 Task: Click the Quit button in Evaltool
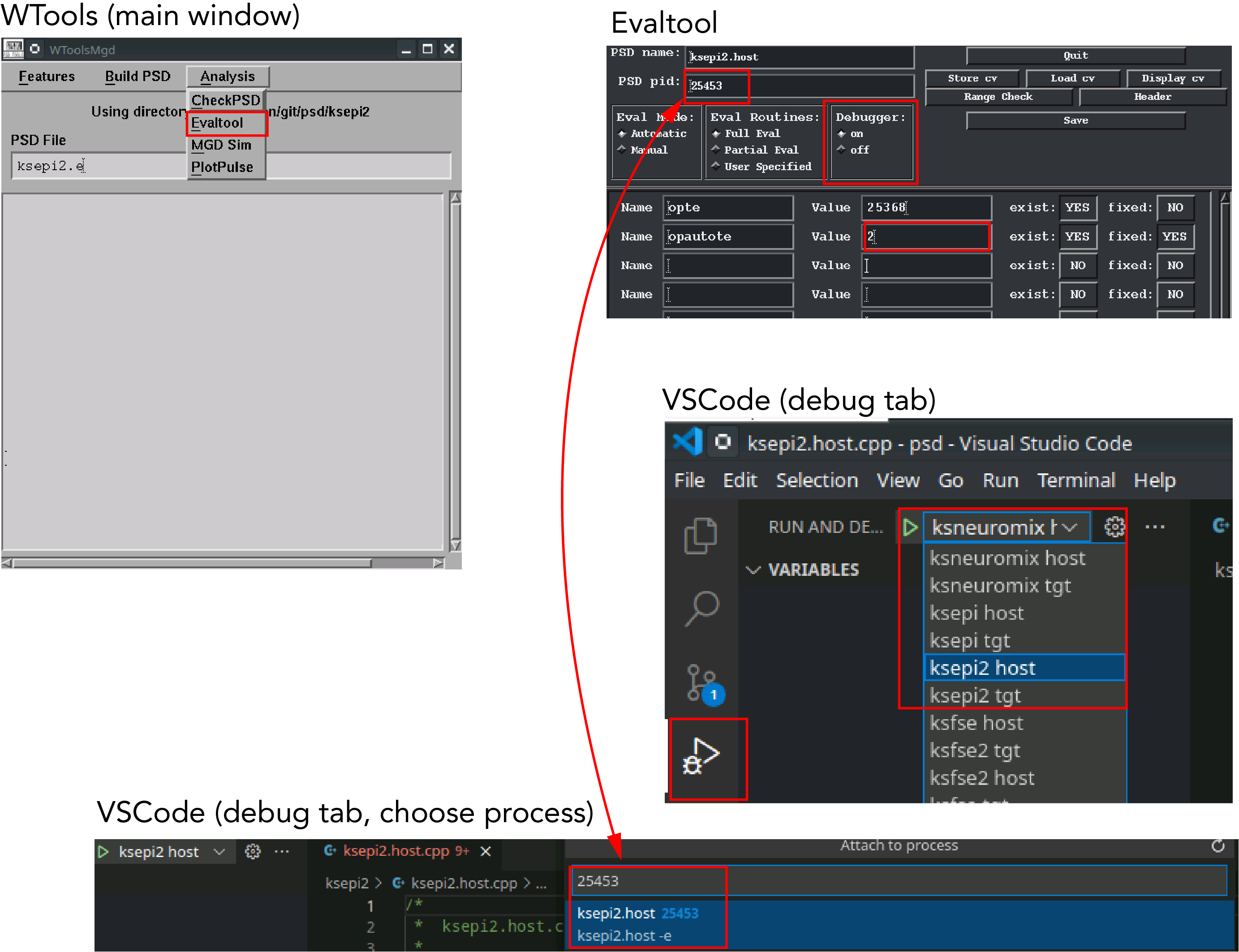click(x=1075, y=56)
